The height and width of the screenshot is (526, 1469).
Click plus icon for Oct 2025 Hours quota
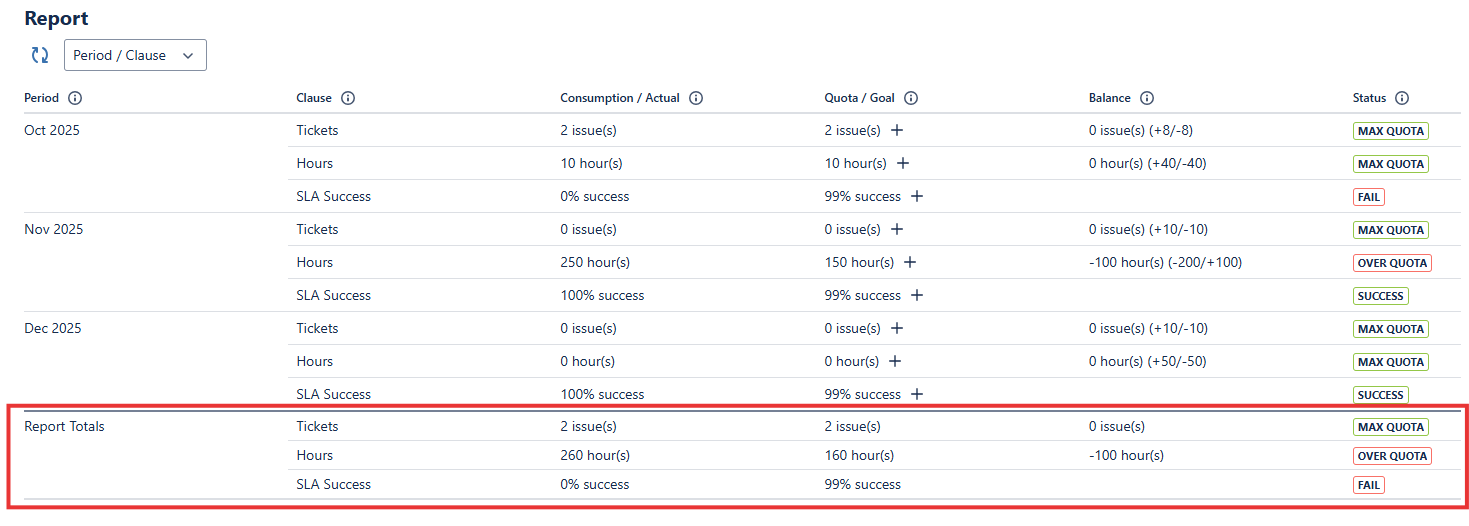[x=903, y=163]
